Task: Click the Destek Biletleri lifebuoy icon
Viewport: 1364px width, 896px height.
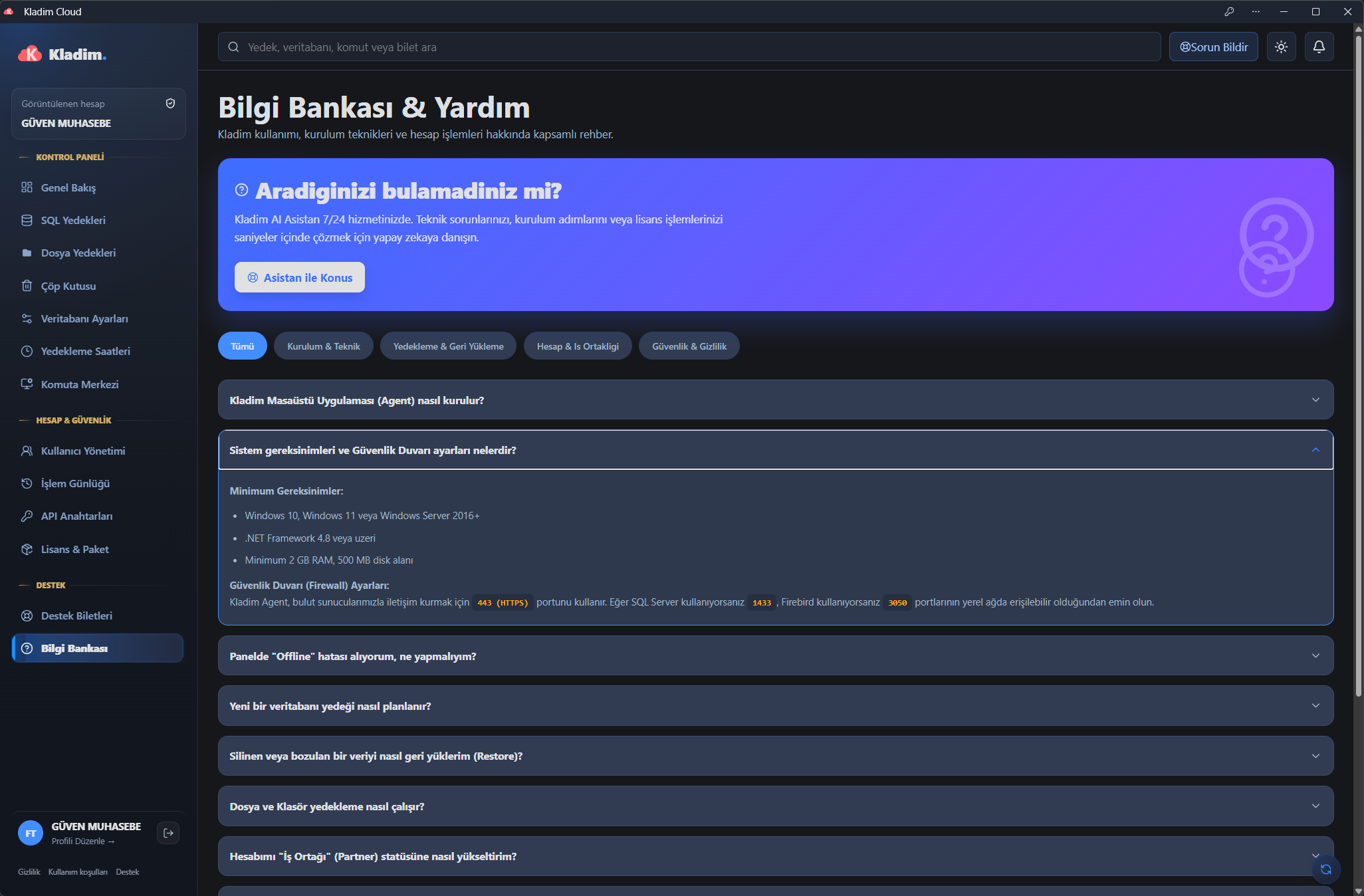Action: click(27, 616)
